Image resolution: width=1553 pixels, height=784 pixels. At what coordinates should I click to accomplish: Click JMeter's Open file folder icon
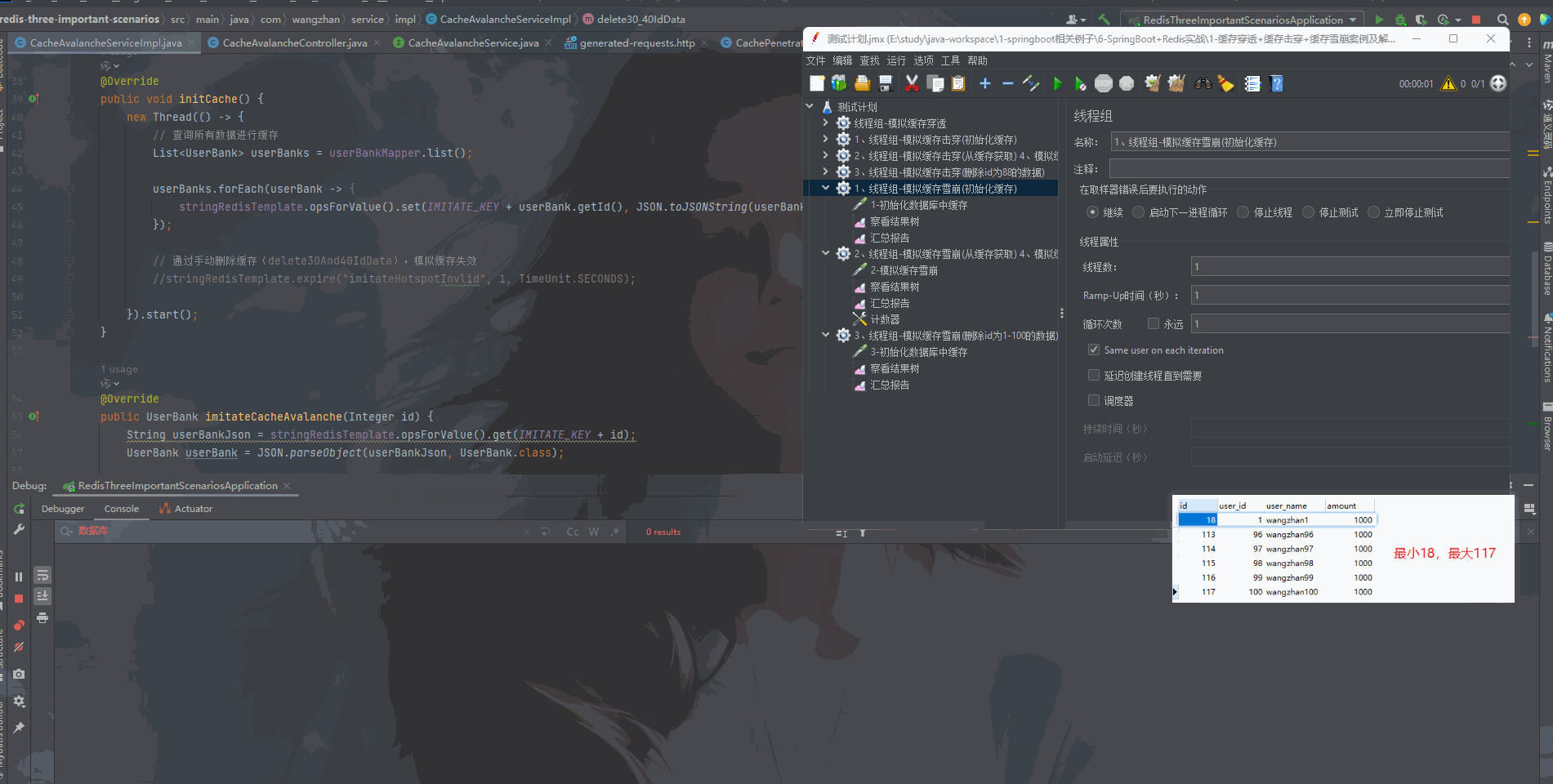[x=862, y=83]
